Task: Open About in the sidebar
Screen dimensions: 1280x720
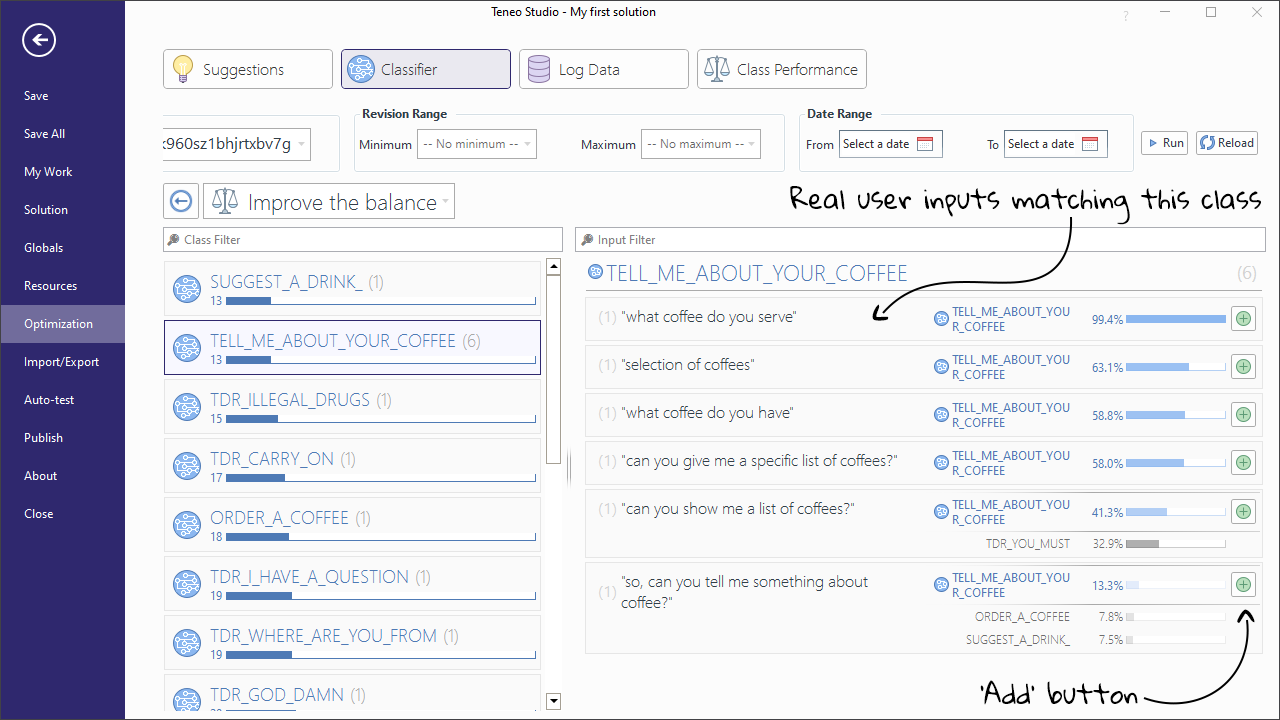Action: (x=62, y=476)
